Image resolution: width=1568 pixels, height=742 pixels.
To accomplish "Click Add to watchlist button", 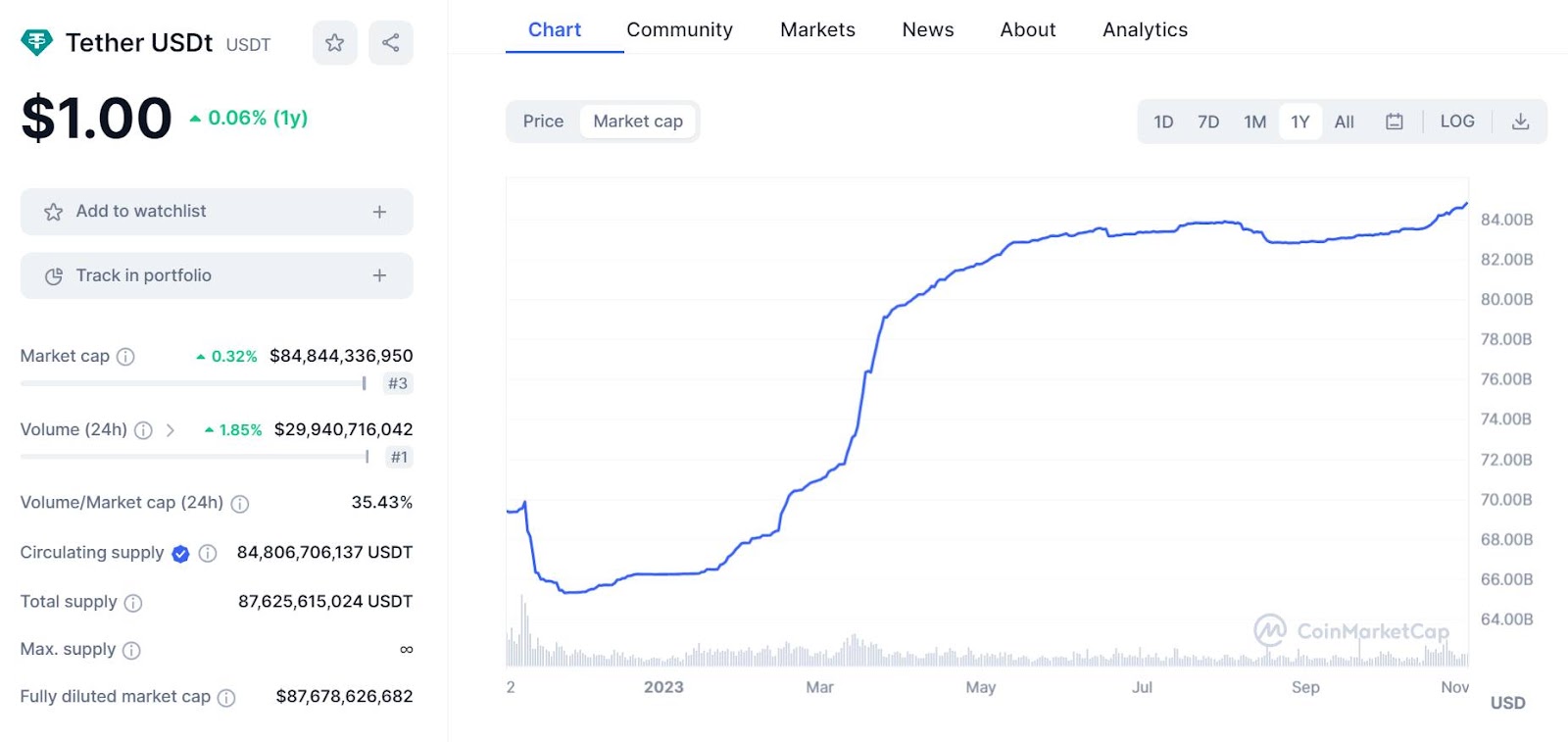I will pyautogui.click(x=217, y=212).
